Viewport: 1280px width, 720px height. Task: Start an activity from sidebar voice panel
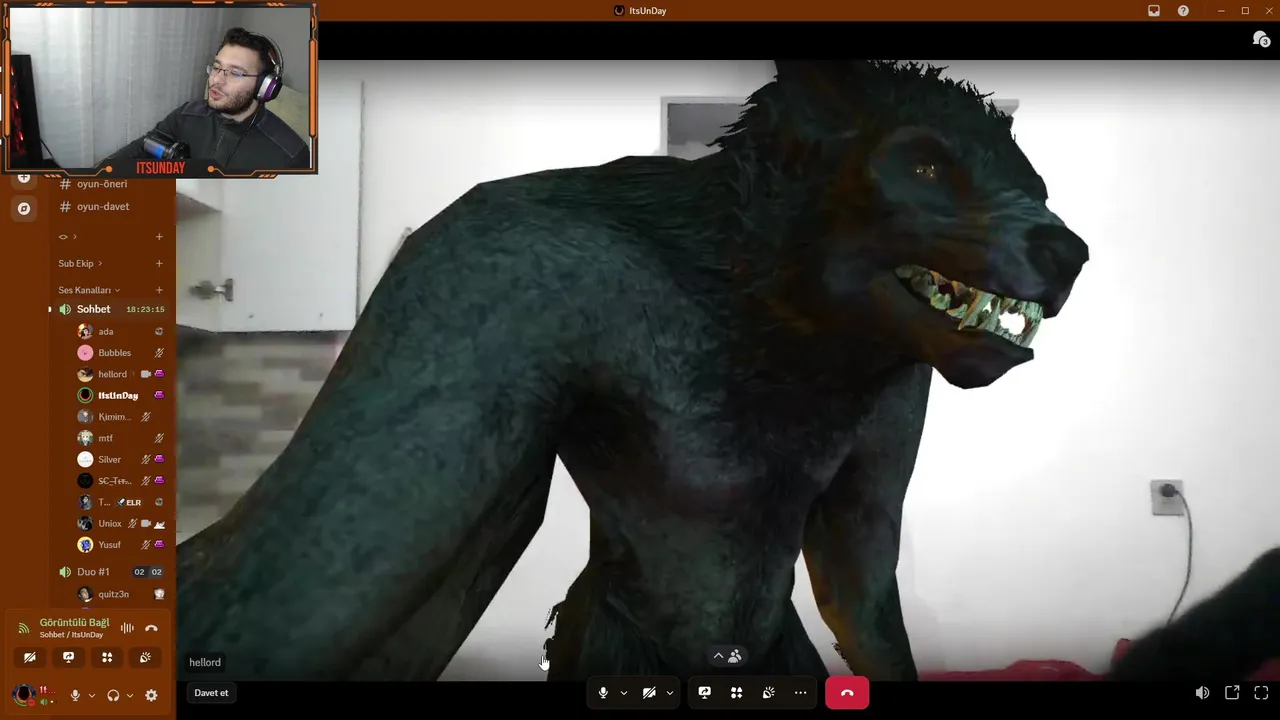[107, 657]
